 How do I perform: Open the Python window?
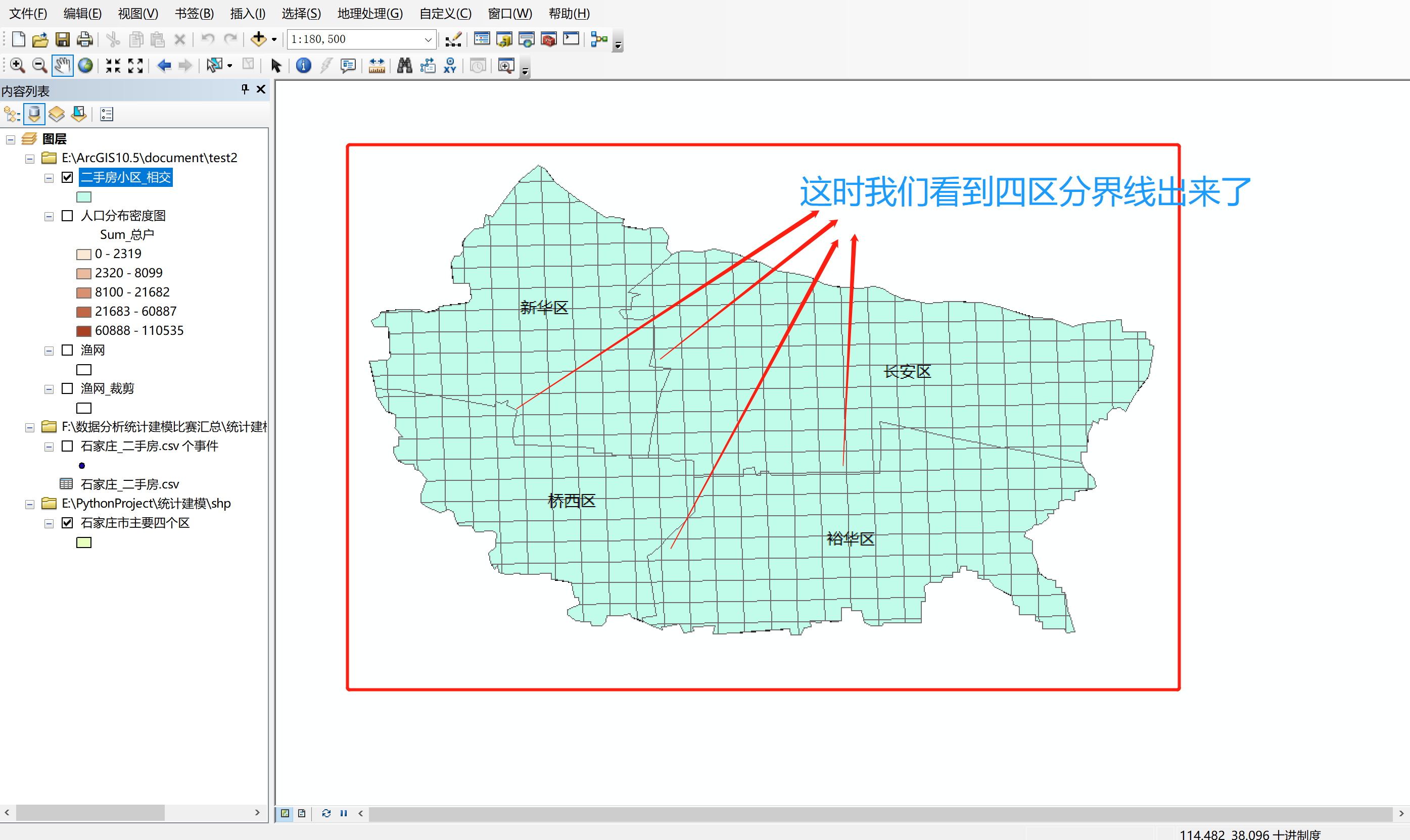coord(571,39)
